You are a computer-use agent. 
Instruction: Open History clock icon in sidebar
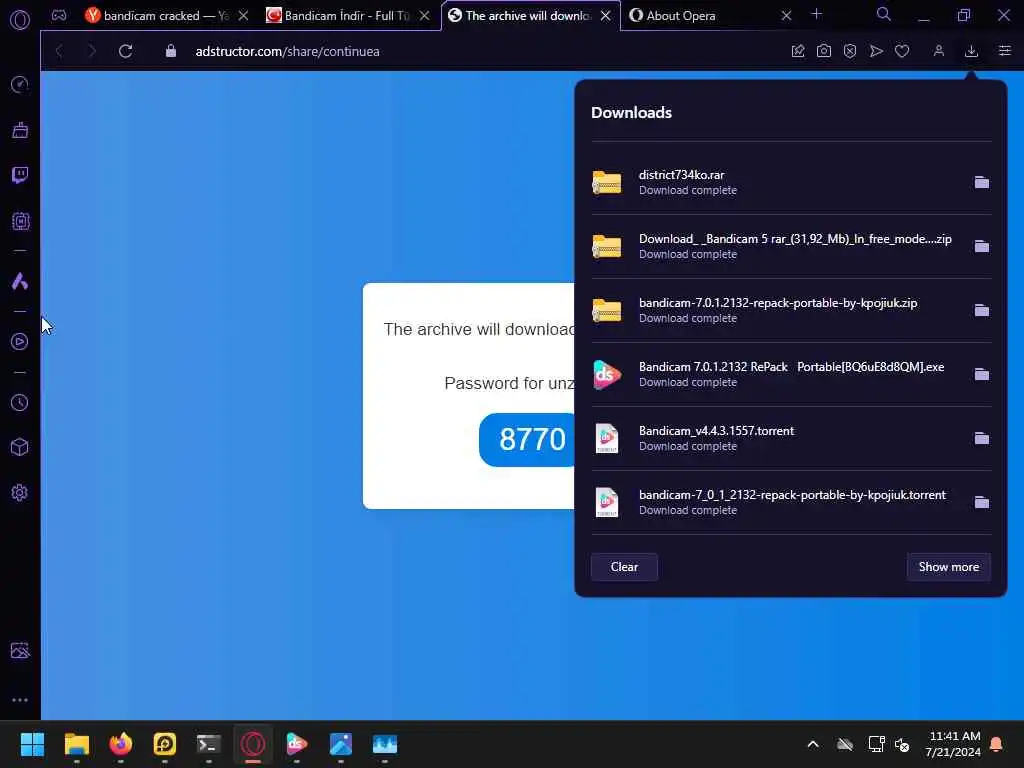pyautogui.click(x=20, y=402)
